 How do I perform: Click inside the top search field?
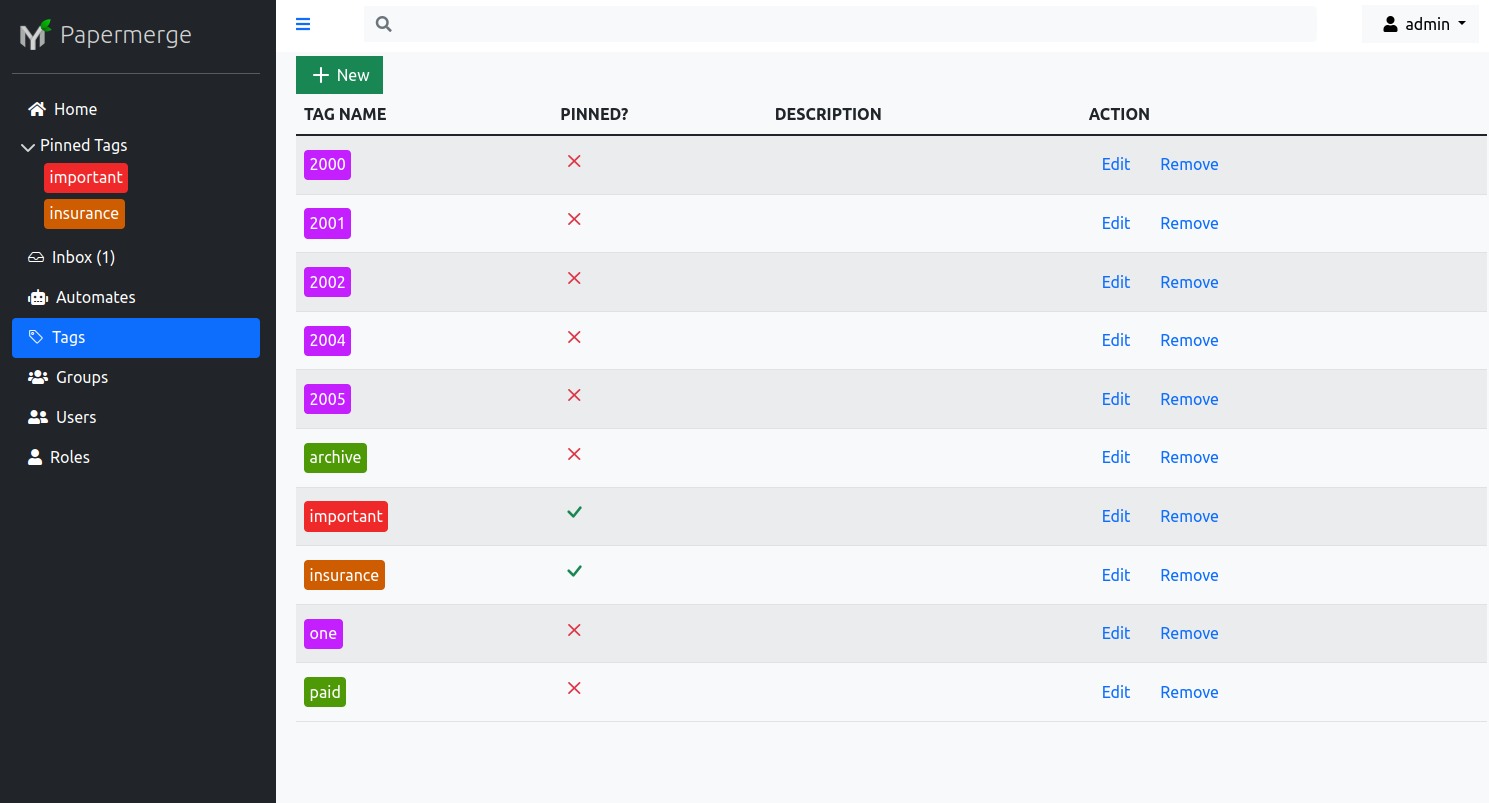[x=840, y=23]
